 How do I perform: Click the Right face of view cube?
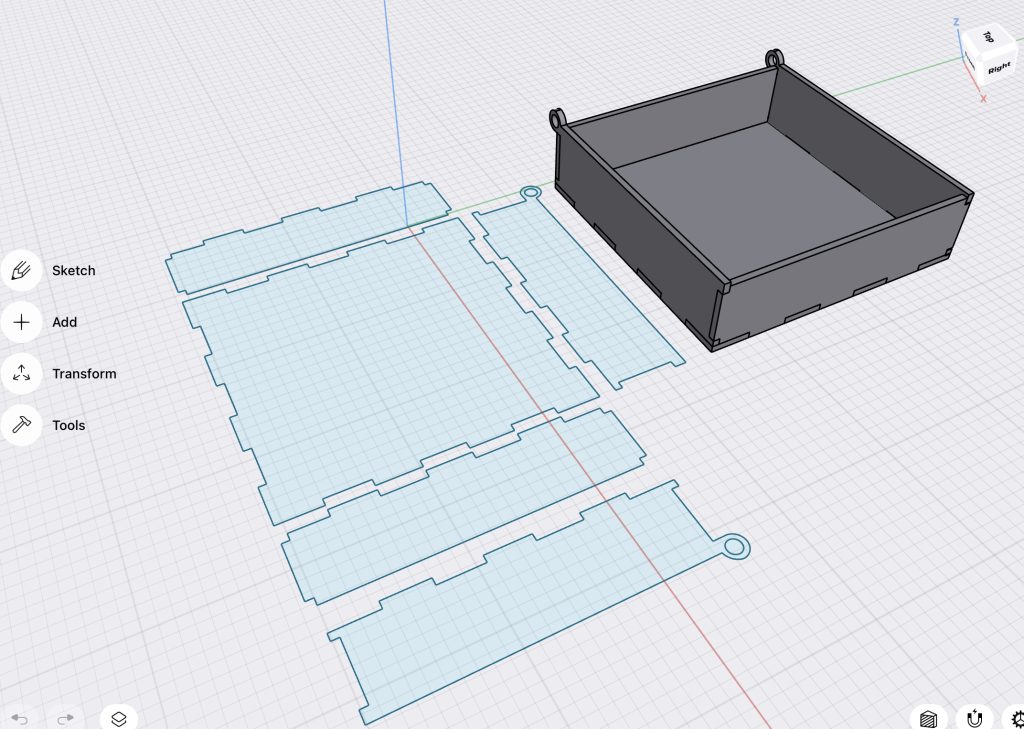click(998, 67)
